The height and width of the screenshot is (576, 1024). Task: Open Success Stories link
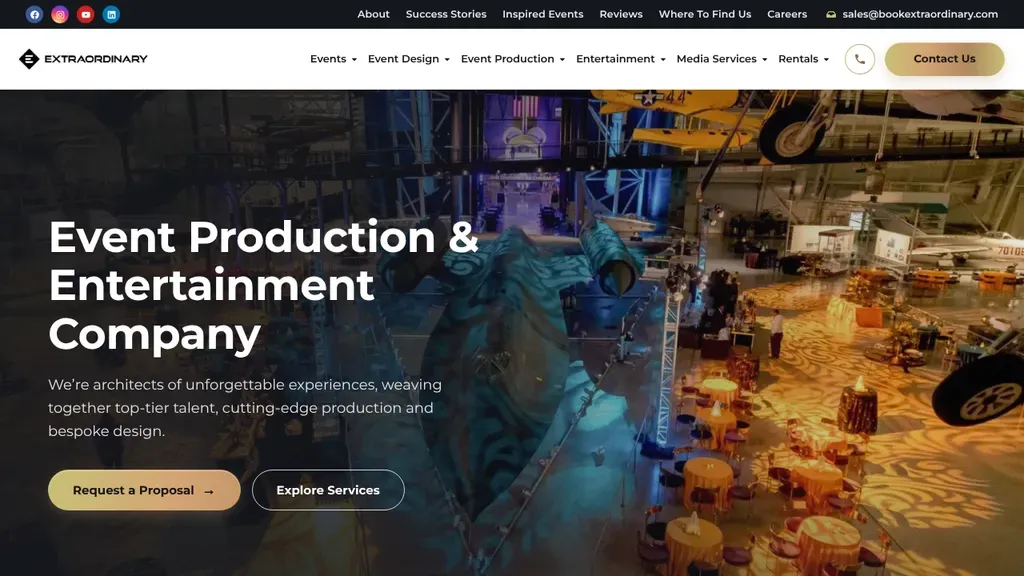point(446,14)
